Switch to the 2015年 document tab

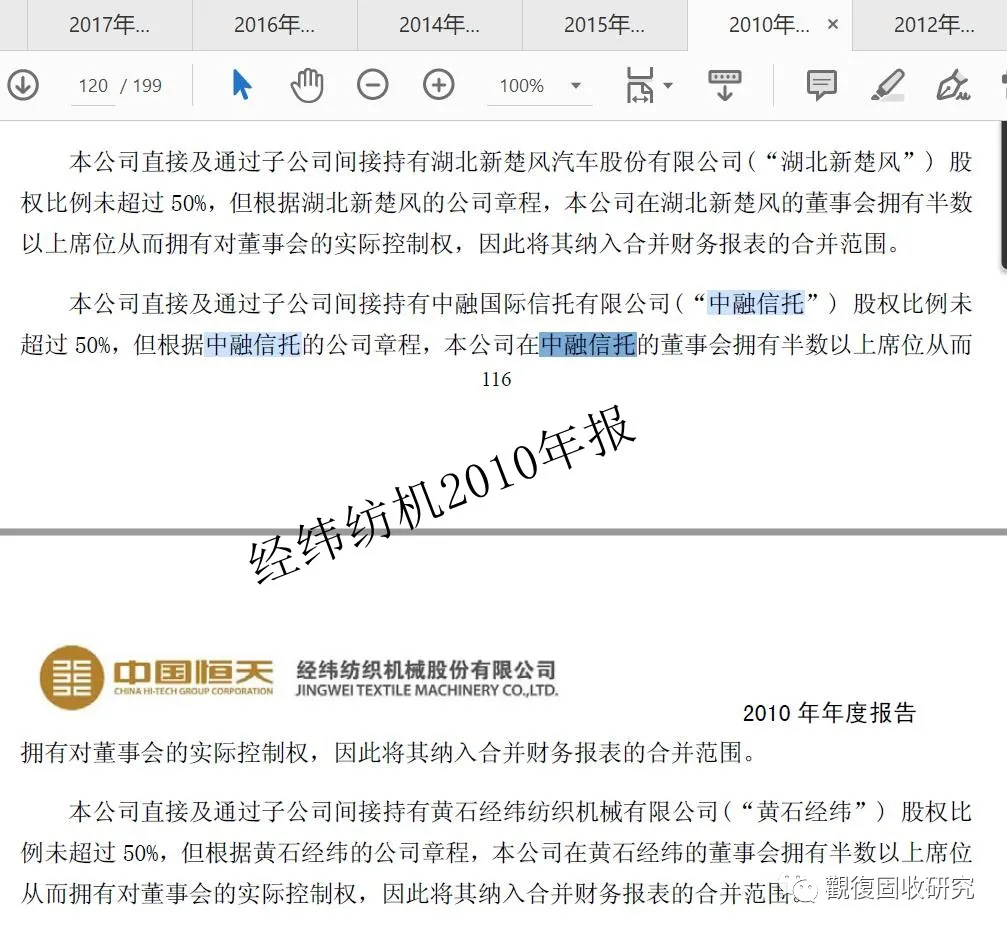click(x=604, y=25)
